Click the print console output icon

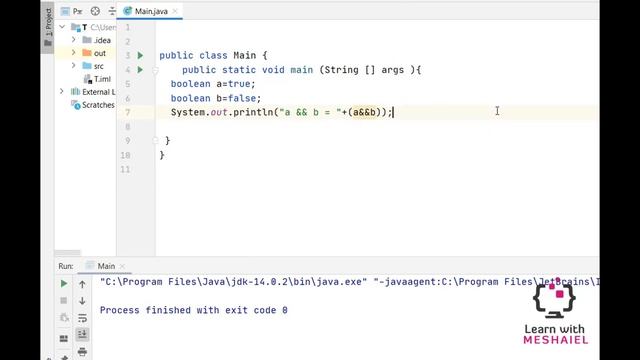[82, 351]
